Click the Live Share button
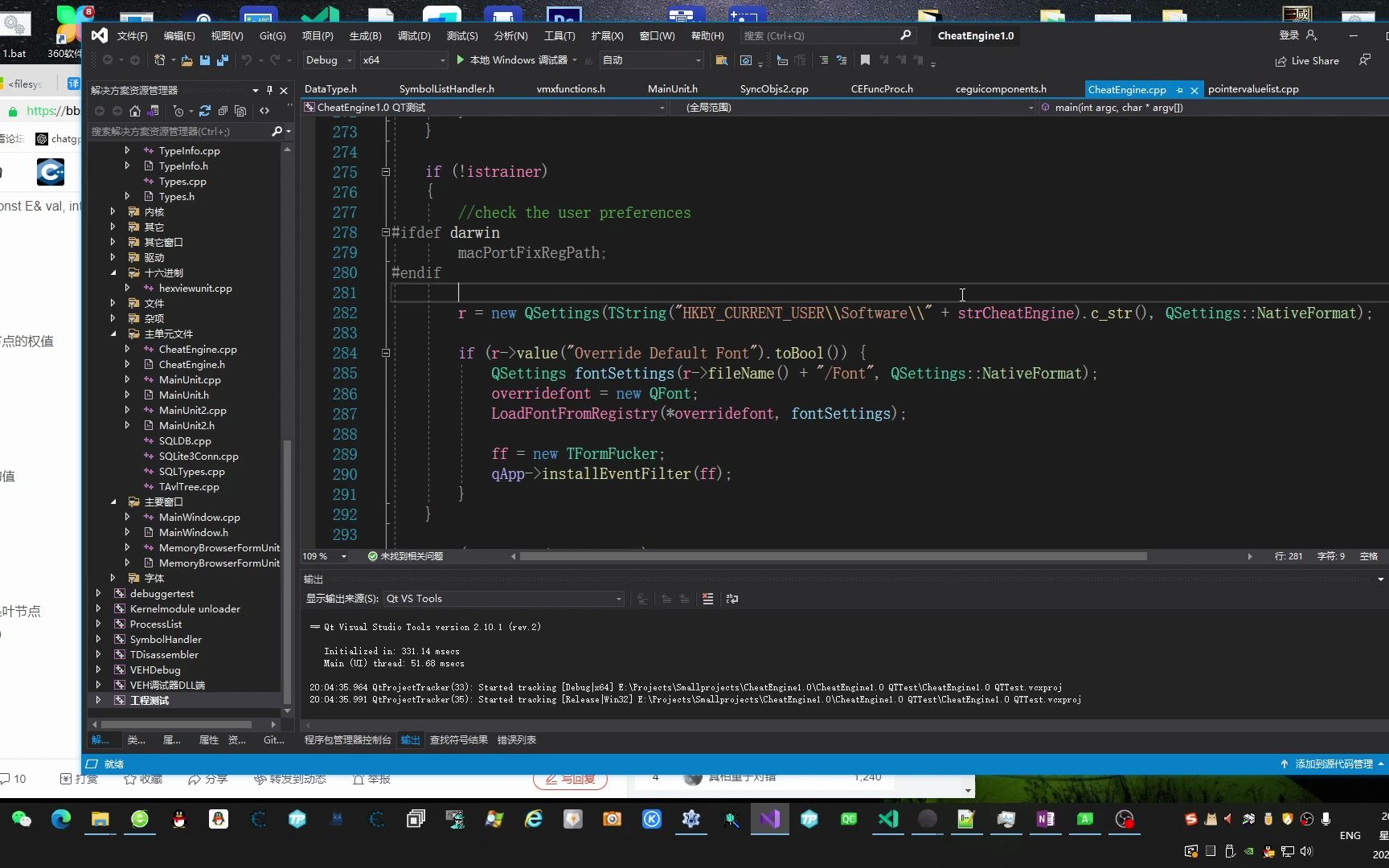This screenshot has height=868, width=1389. [x=1307, y=61]
